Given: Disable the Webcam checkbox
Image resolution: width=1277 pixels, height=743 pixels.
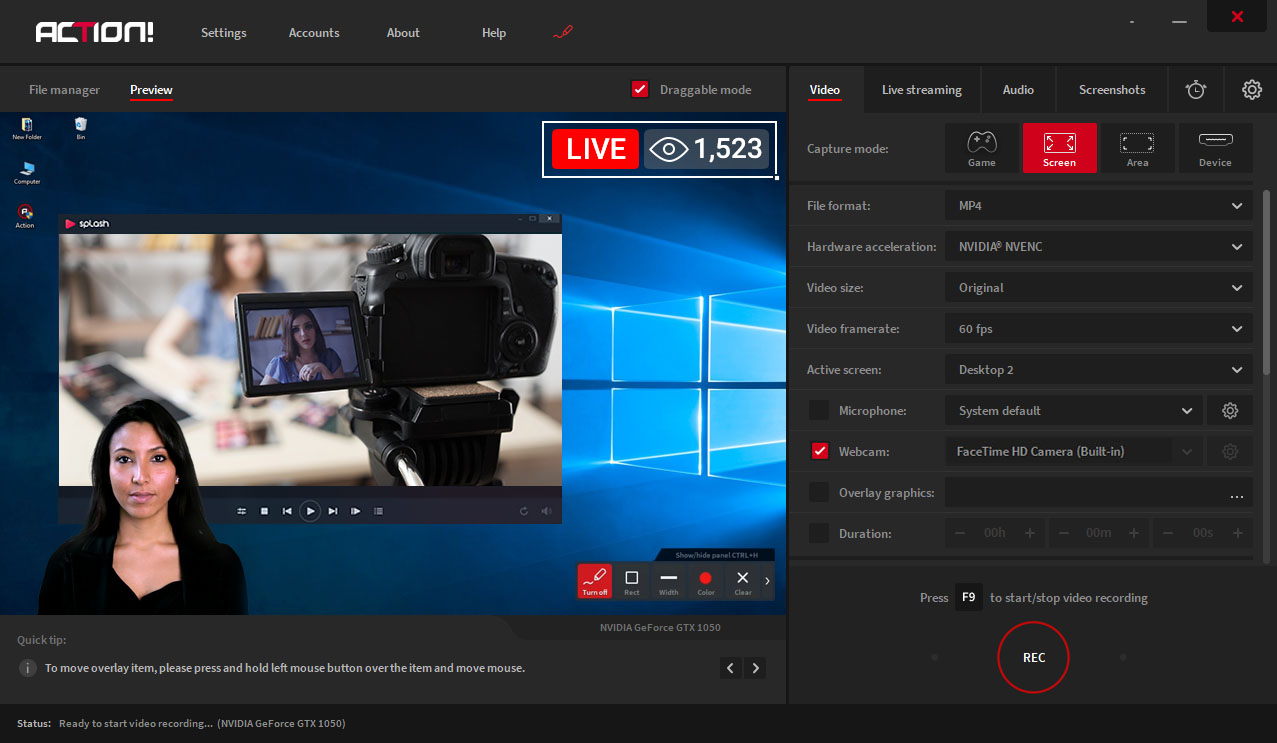Looking at the screenshot, I should pos(819,451).
